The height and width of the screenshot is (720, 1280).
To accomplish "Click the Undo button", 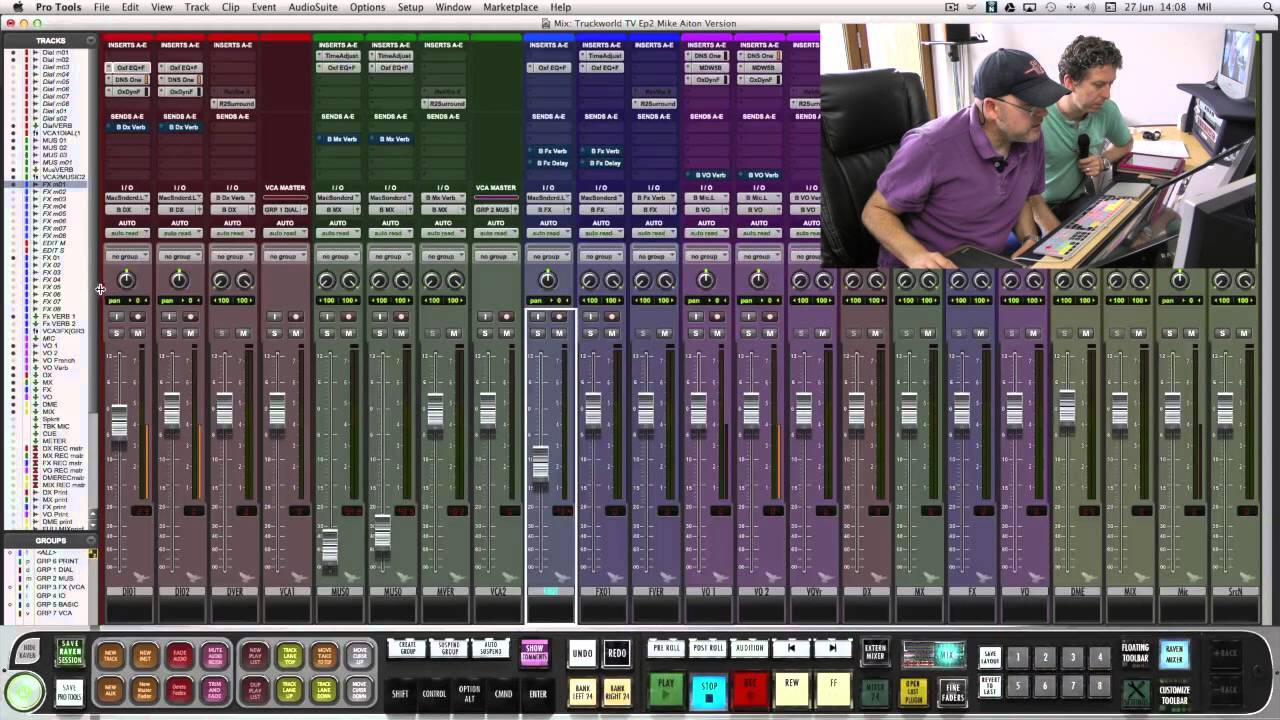I will (582, 653).
